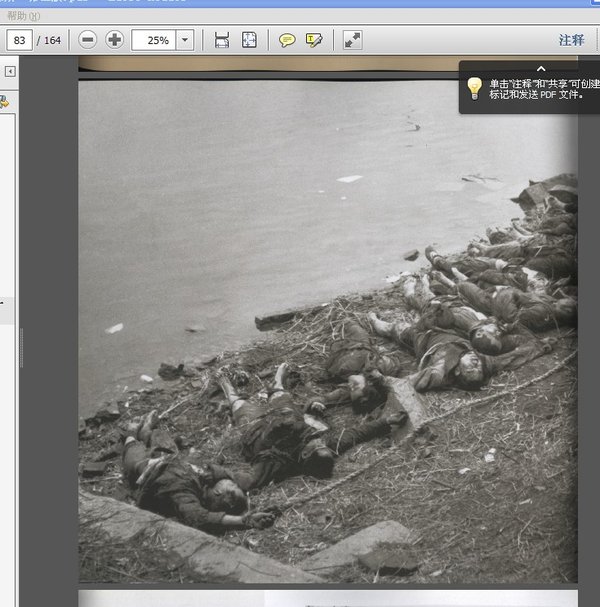Add a sticky note comment
The height and width of the screenshot is (607, 600).
point(287,40)
